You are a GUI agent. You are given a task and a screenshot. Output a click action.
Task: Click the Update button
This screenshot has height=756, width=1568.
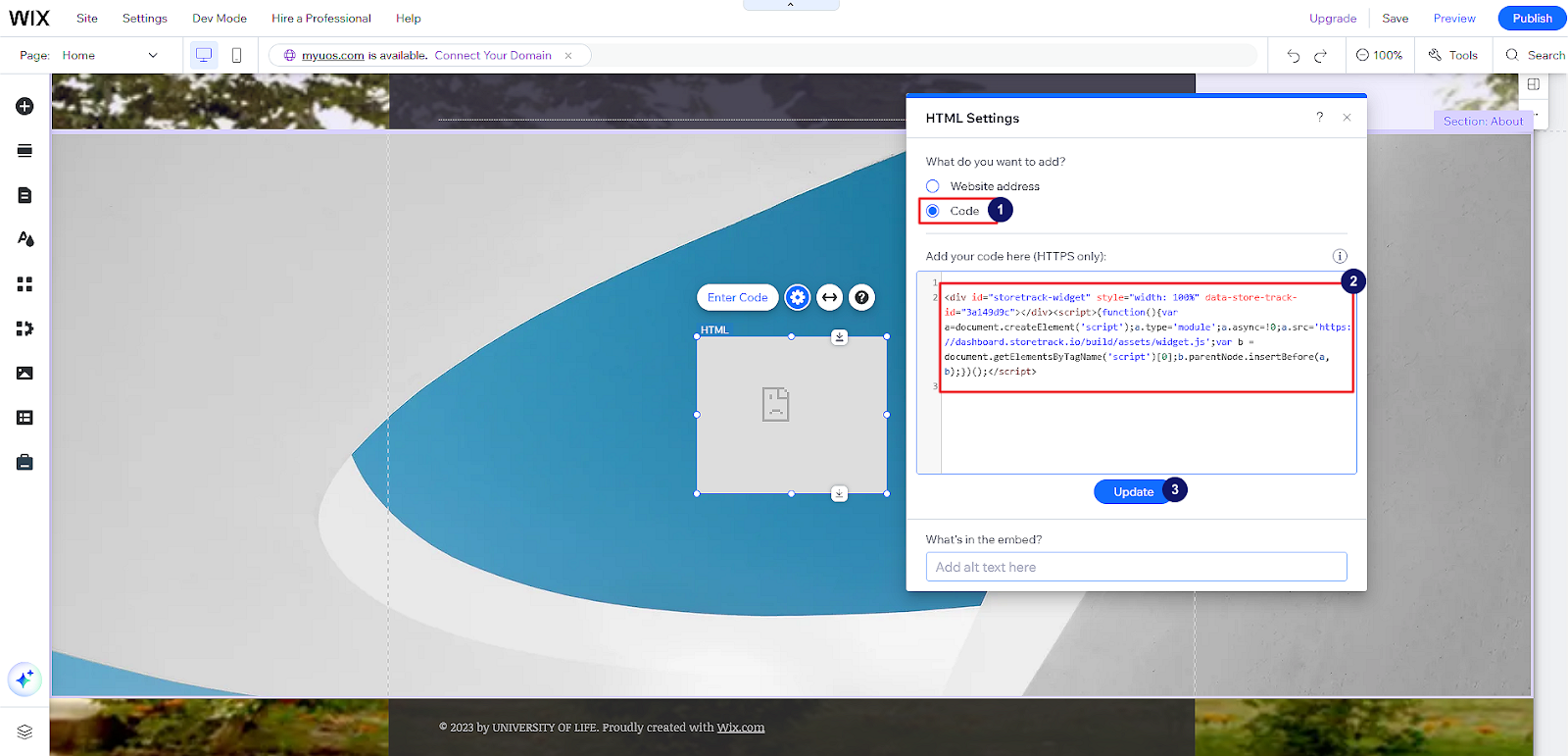[1133, 491]
